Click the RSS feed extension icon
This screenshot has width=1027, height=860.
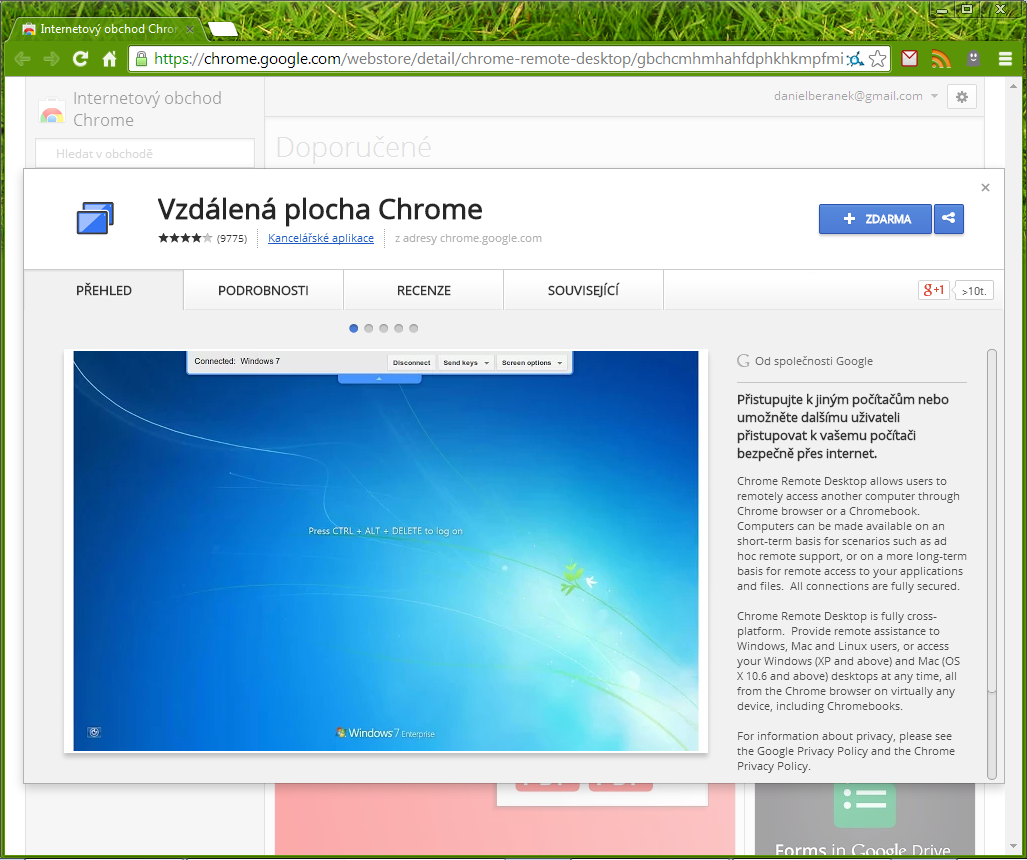point(941,59)
